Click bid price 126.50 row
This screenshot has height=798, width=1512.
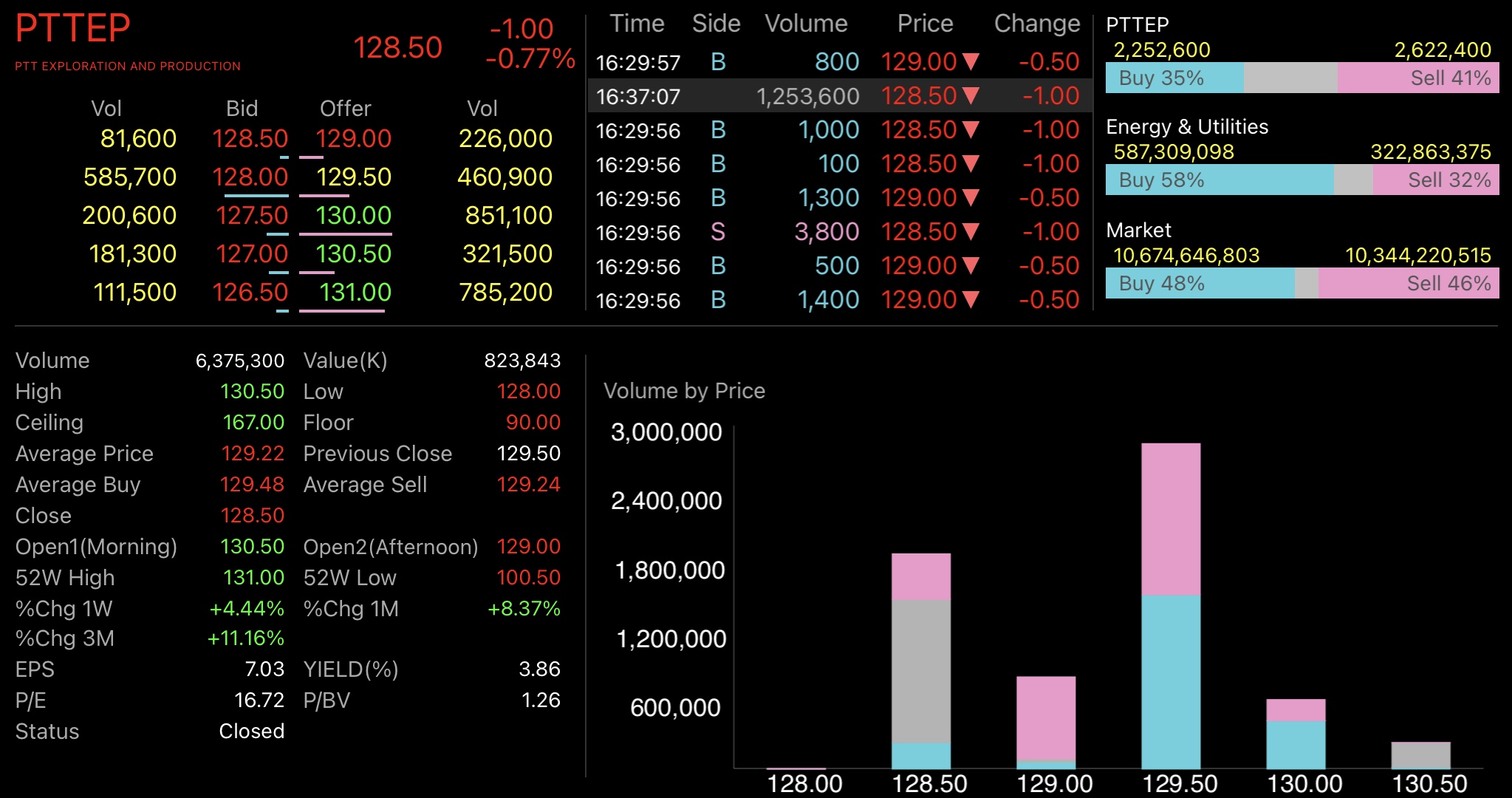[x=250, y=293]
